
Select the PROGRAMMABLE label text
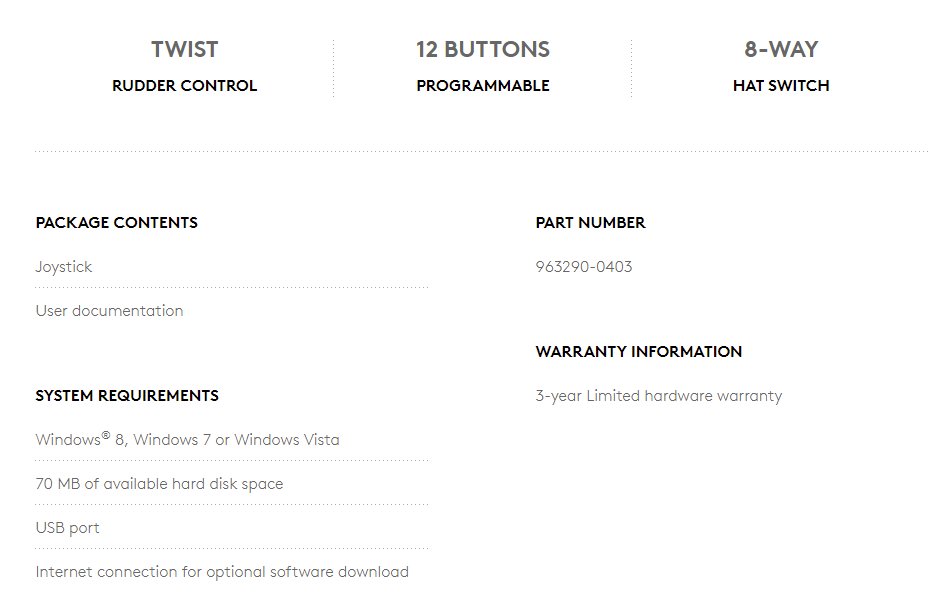click(483, 86)
